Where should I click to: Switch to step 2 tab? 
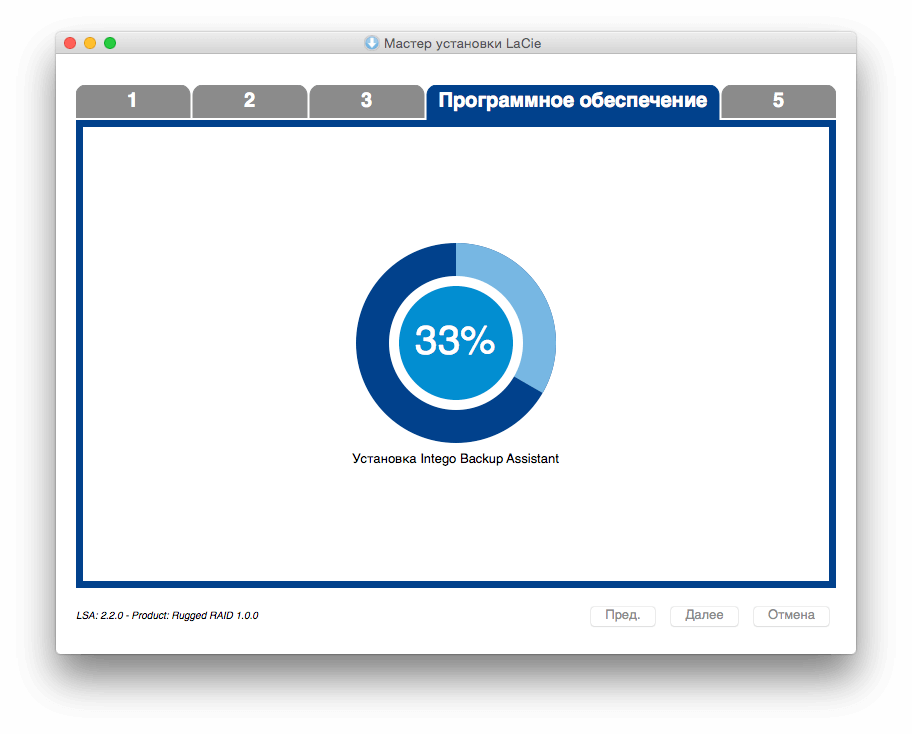click(250, 101)
